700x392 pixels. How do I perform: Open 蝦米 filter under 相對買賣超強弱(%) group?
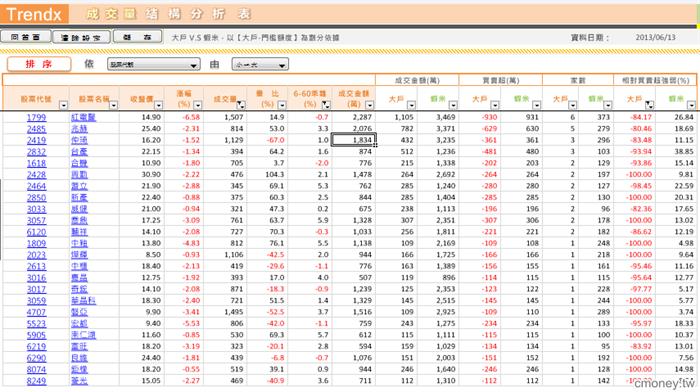pyautogui.click(x=691, y=105)
